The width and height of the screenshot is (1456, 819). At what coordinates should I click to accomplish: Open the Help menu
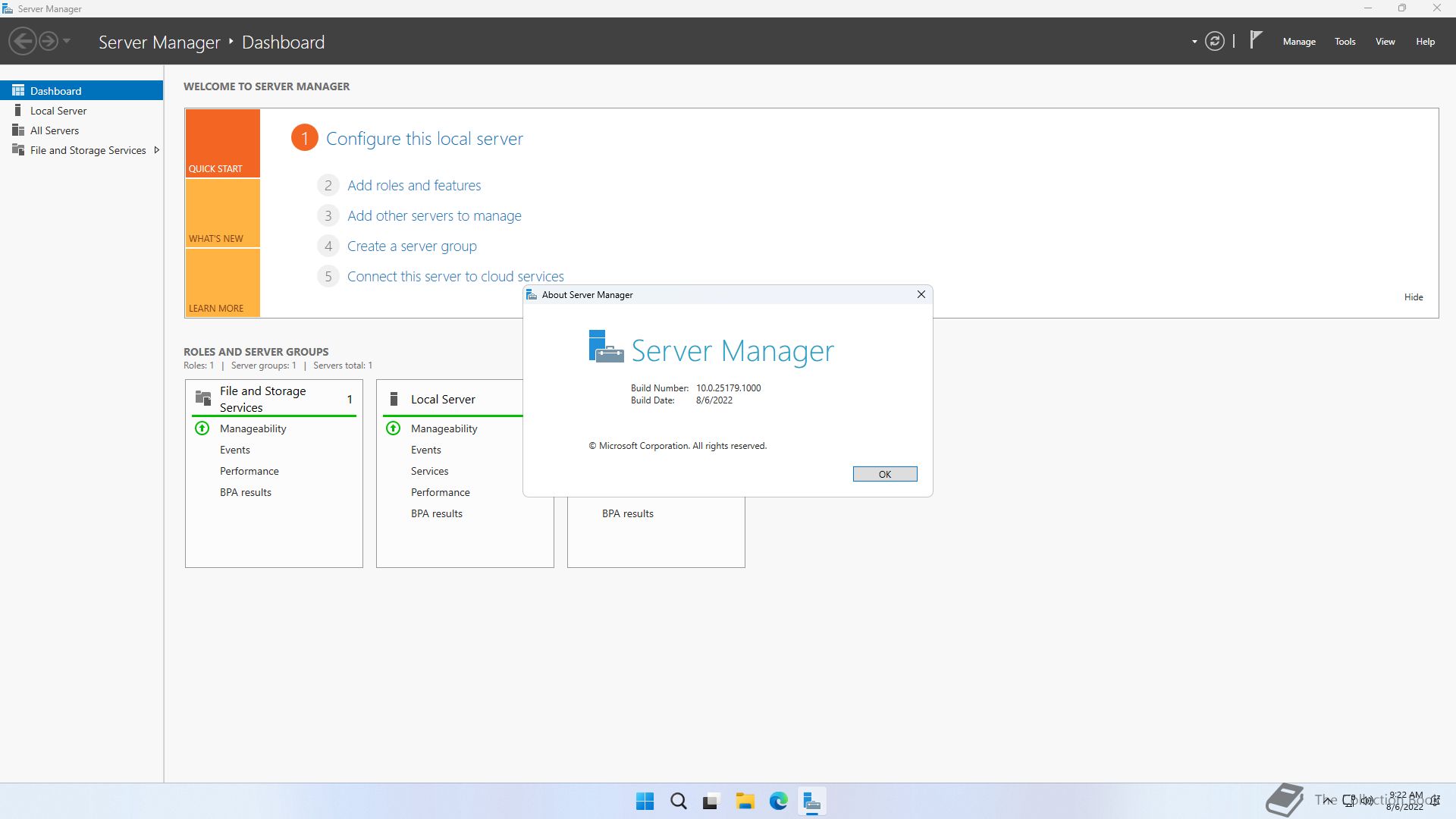tap(1425, 42)
